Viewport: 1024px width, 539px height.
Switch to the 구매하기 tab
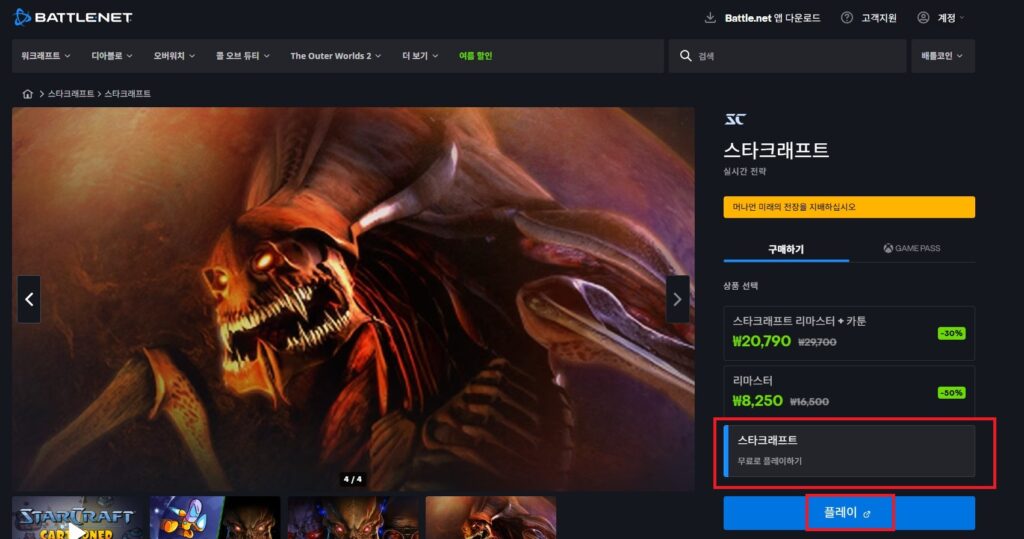pos(786,250)
